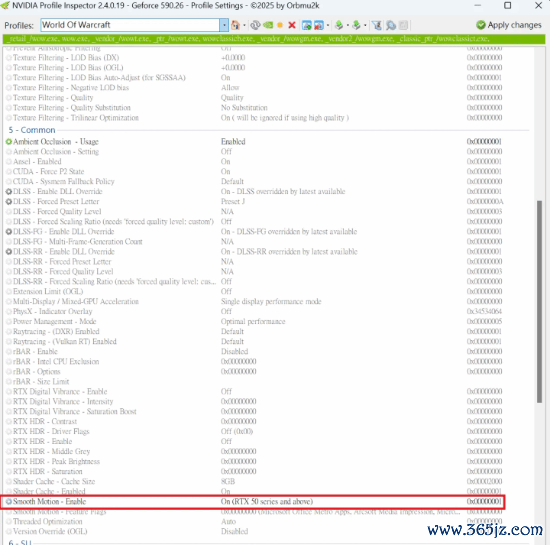Click the magnifier scan profiles icon
550x545 pixels.
391,25
